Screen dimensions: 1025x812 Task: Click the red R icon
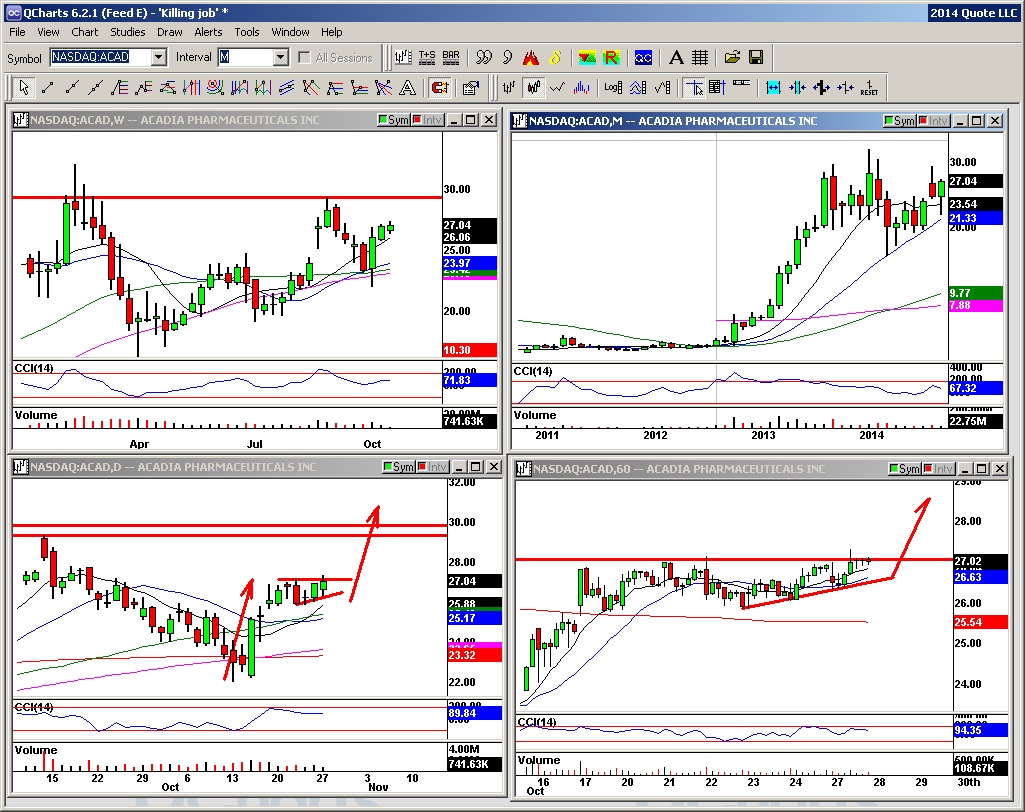pyautogui.click(x=611, y=58)
